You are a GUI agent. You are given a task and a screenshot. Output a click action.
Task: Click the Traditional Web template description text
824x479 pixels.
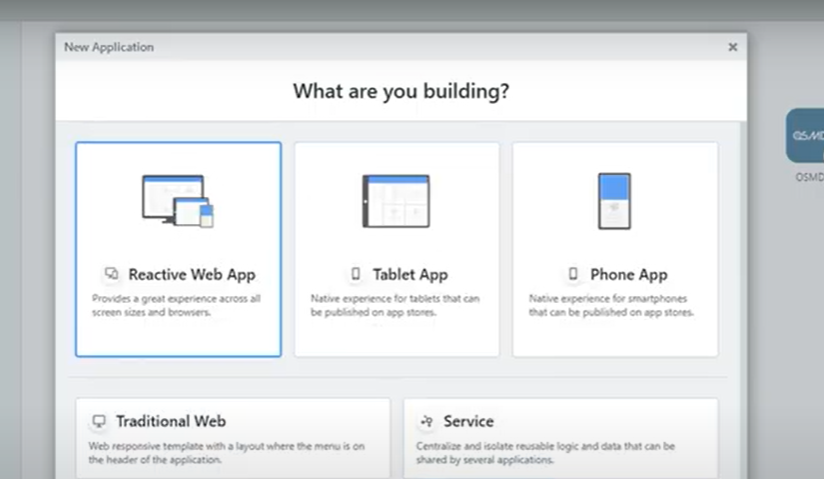pos(224,453)
